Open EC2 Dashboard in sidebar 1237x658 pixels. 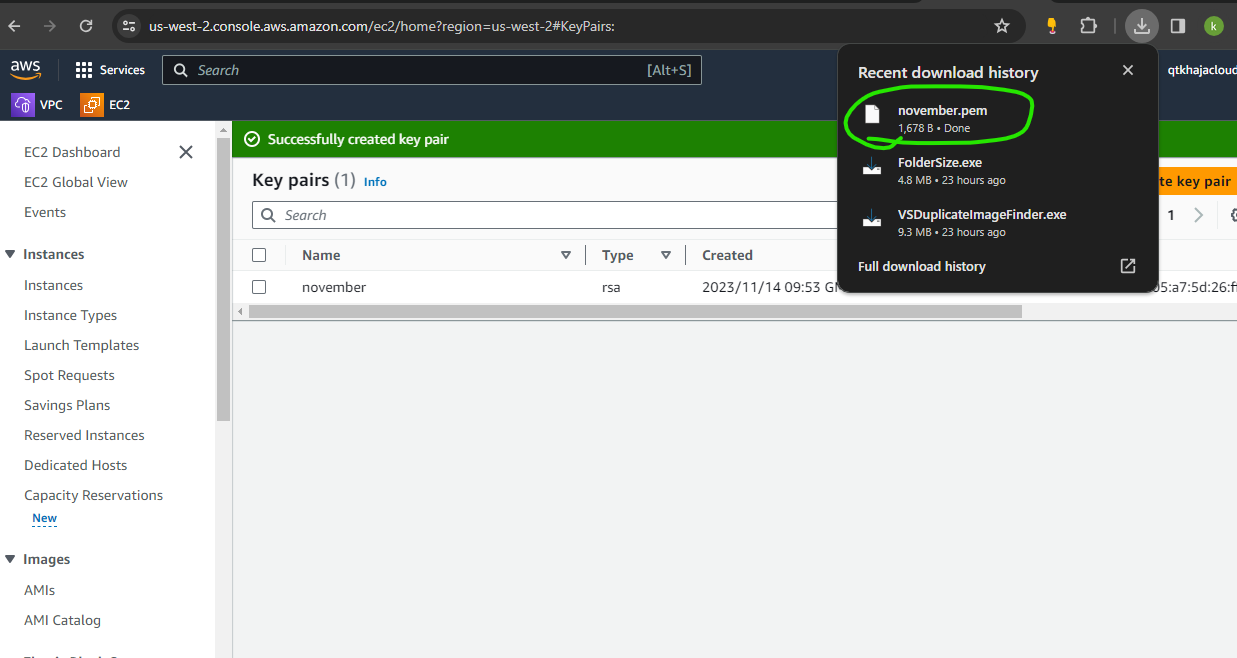[72, 152]
